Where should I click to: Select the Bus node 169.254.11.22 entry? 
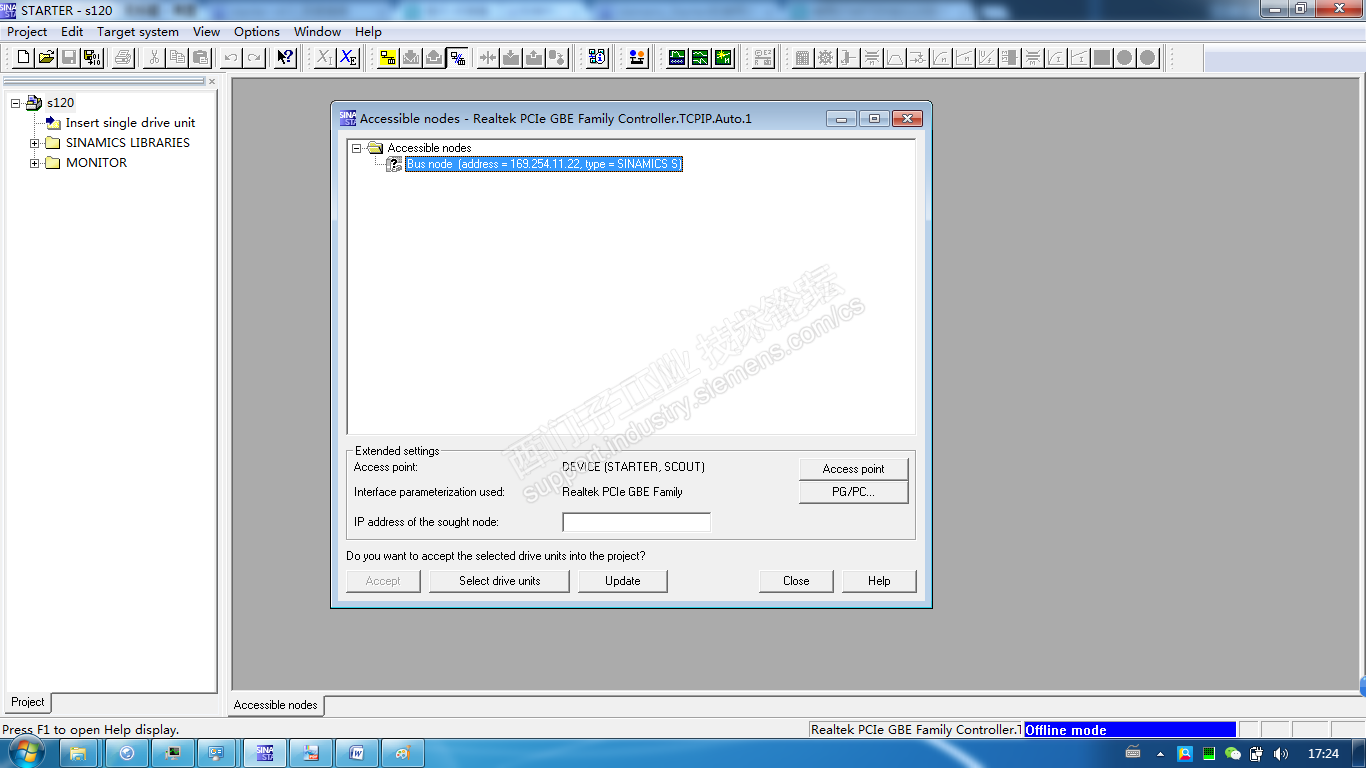(x=544, y=164)
